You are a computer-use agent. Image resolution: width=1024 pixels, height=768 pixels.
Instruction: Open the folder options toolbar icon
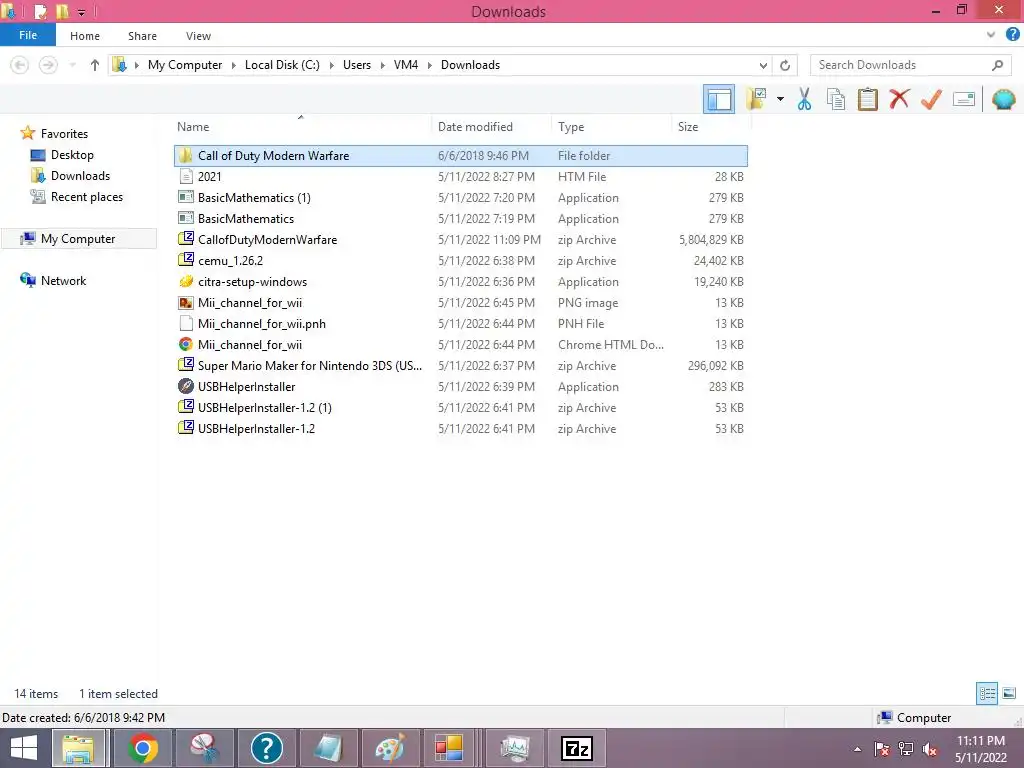(x=756, y=99)
